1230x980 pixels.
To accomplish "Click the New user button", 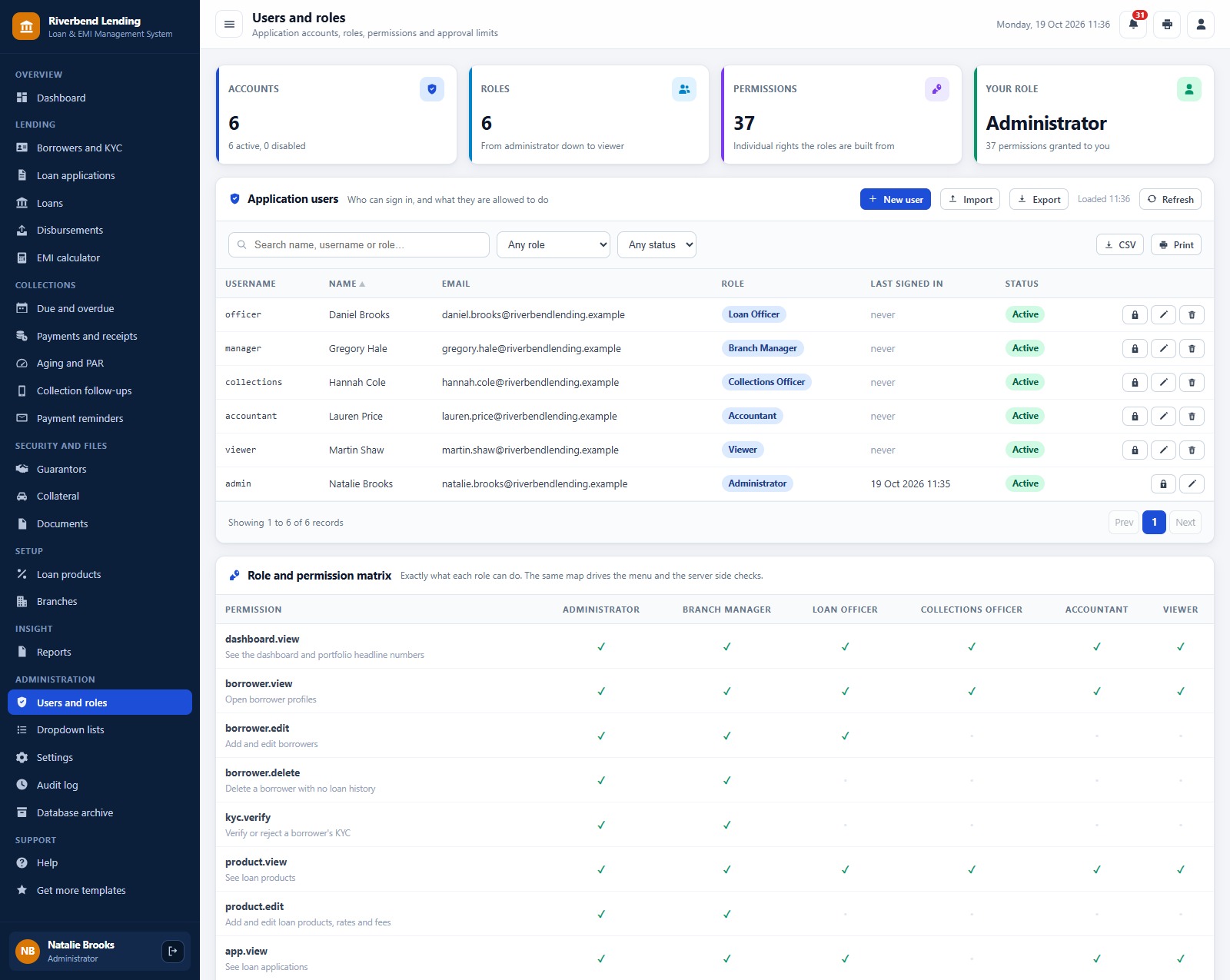I will click(x=896, y=199).
